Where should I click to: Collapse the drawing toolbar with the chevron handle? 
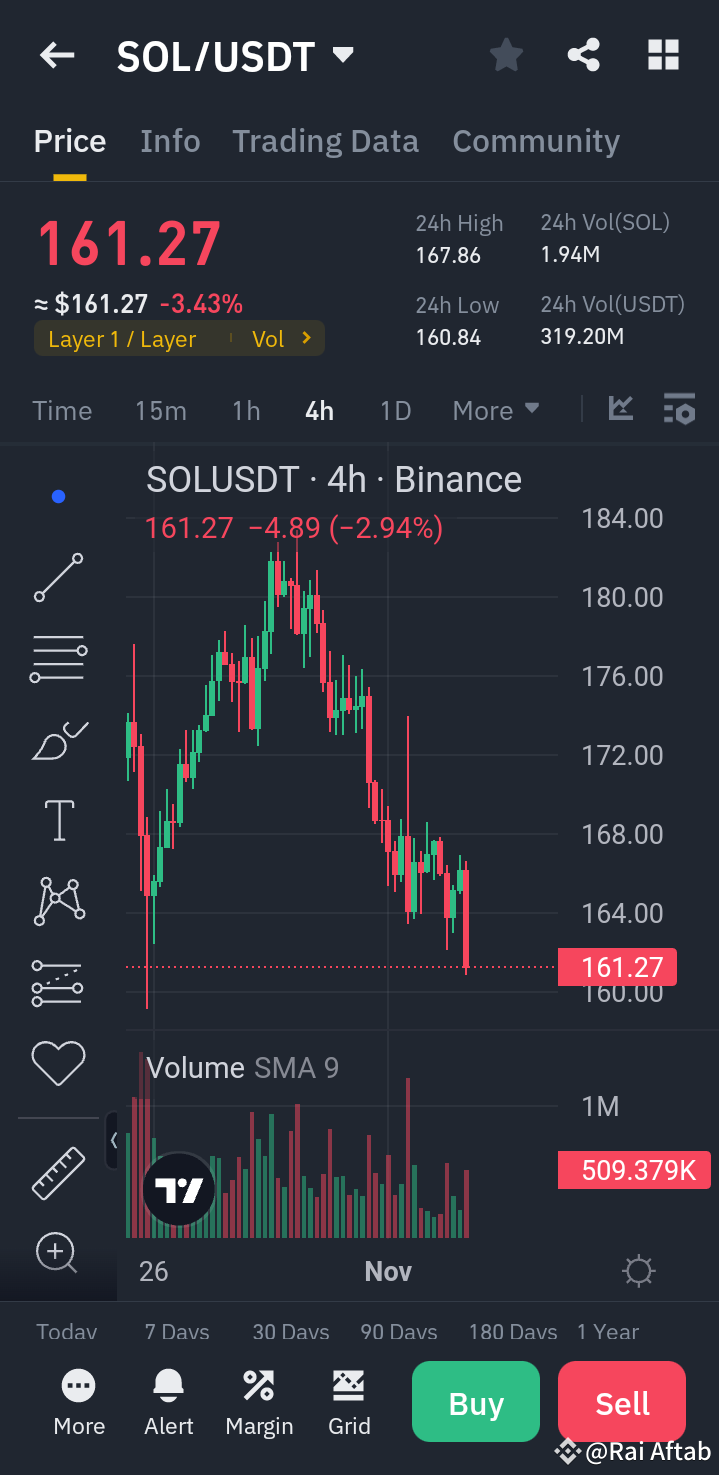click(112, 1140)
